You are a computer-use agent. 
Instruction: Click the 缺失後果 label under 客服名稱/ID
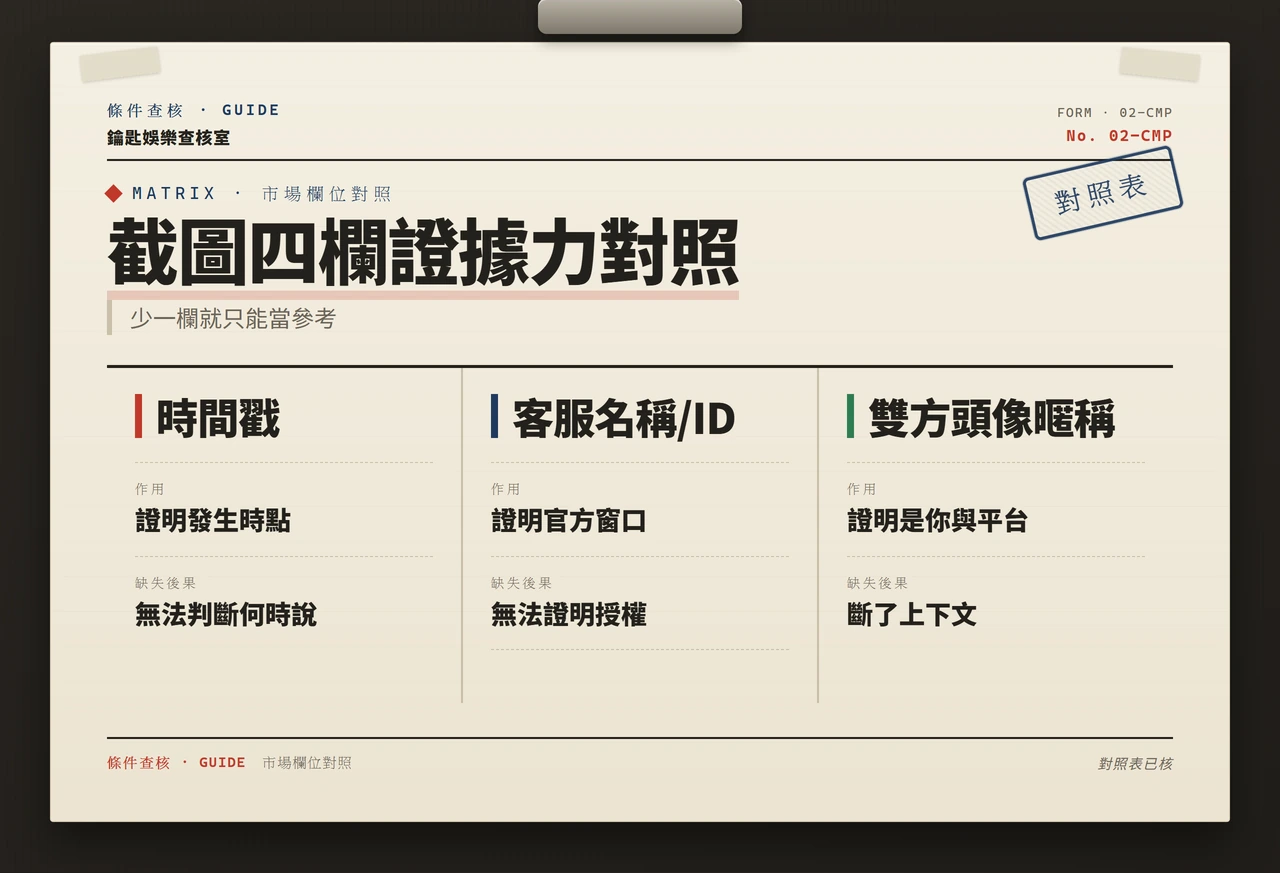pos(521,583)
